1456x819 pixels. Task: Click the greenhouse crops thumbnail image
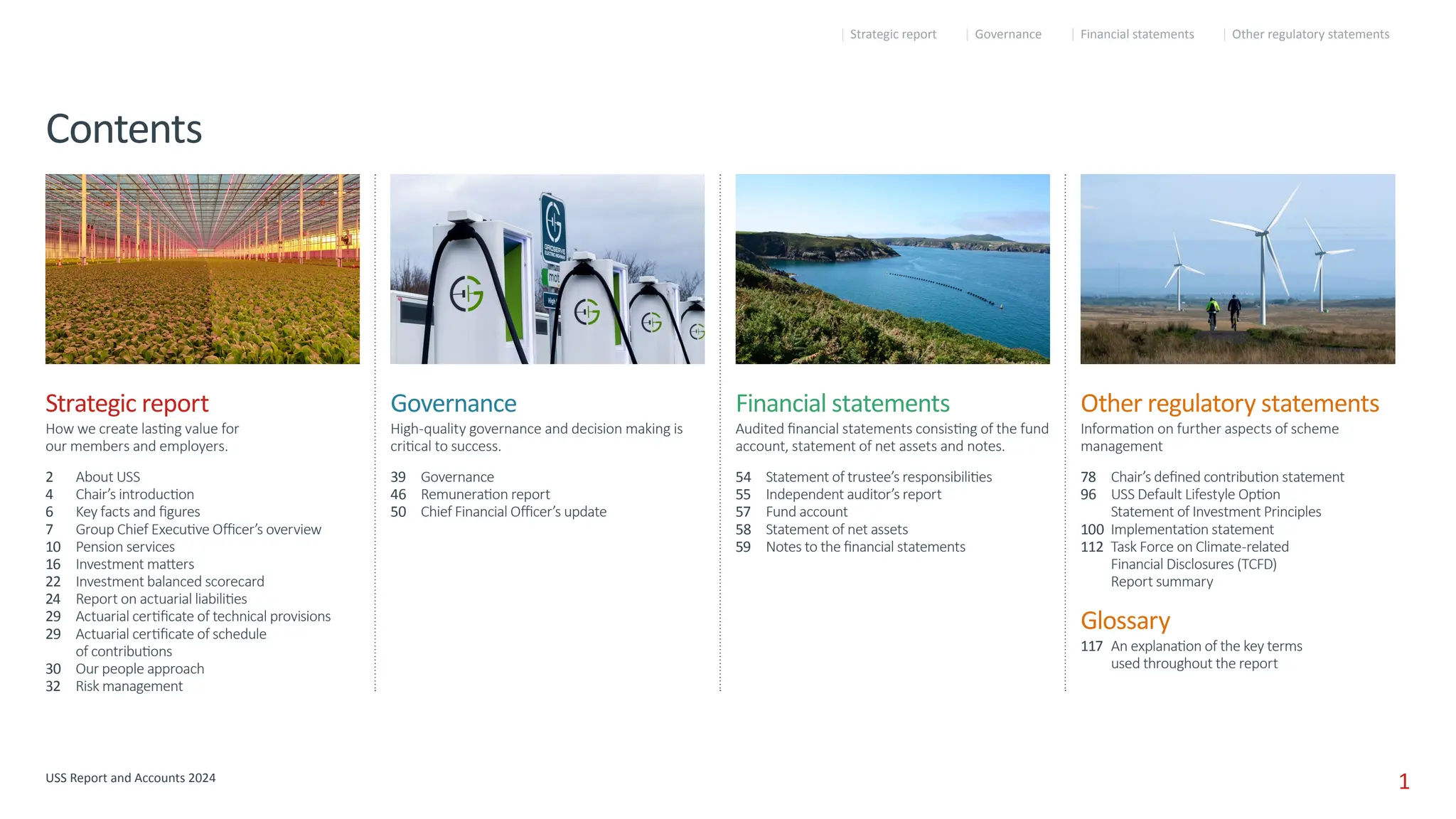coord(203,269)
